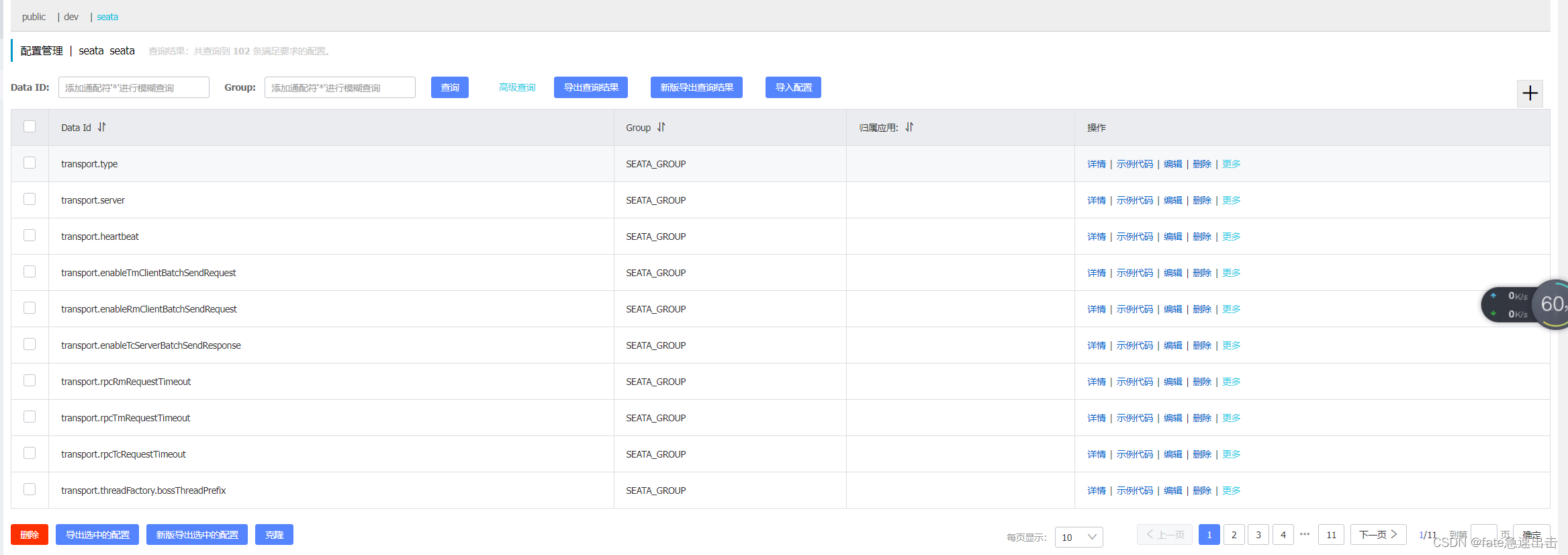The image size is (1568, 555).
Task: Open 更多 menu for transport.type row
Action: tap(1232, 164)
